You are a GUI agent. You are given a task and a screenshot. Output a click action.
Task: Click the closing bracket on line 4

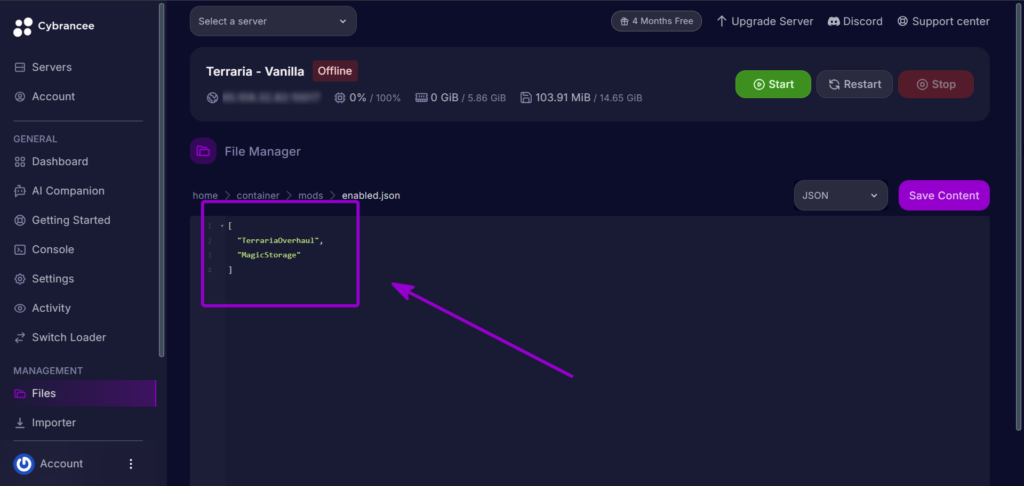pyautogui.click(x=231, y=270)
